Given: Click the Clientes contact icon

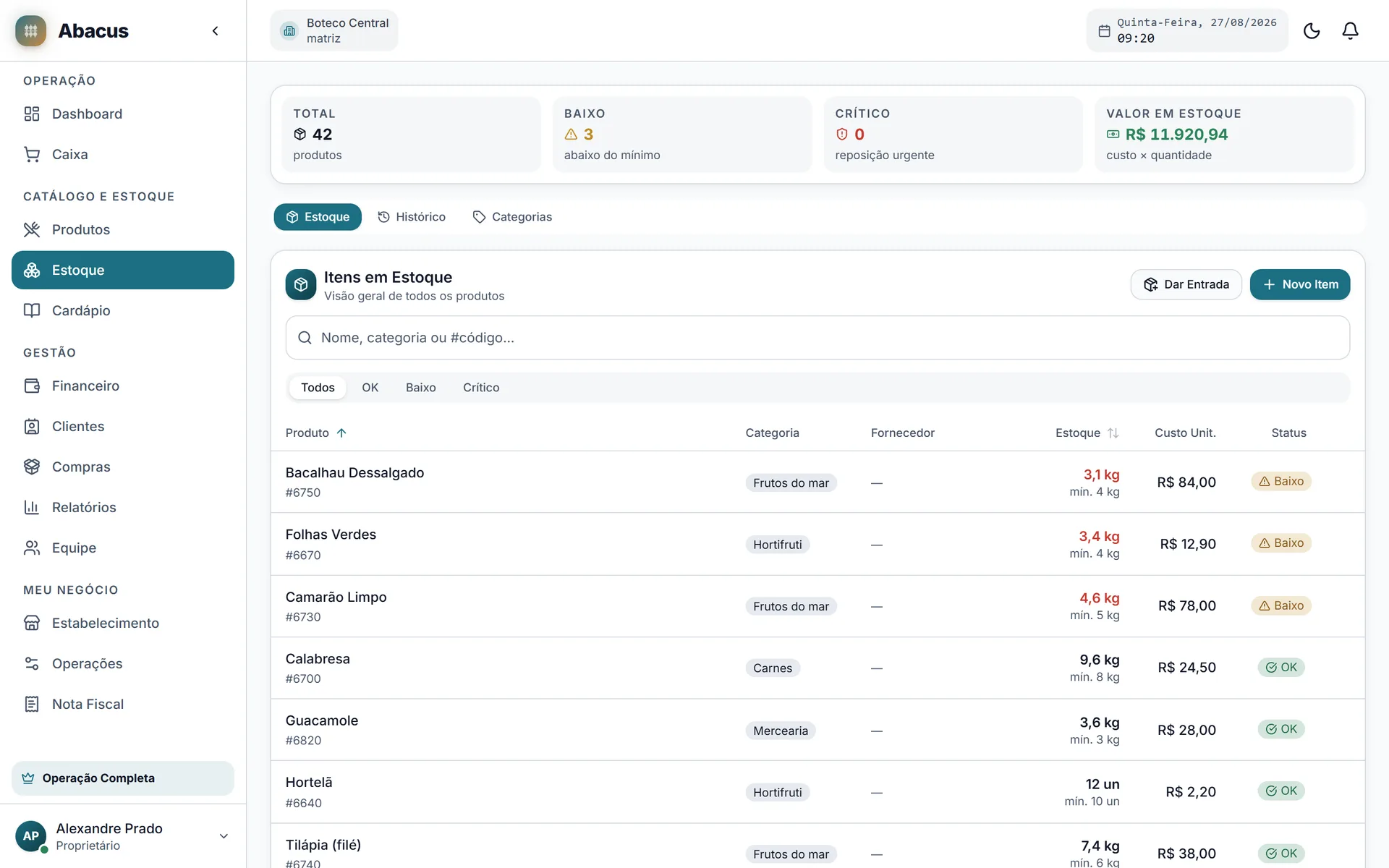Looking at the screenshot, I should (x=32, y=426).
